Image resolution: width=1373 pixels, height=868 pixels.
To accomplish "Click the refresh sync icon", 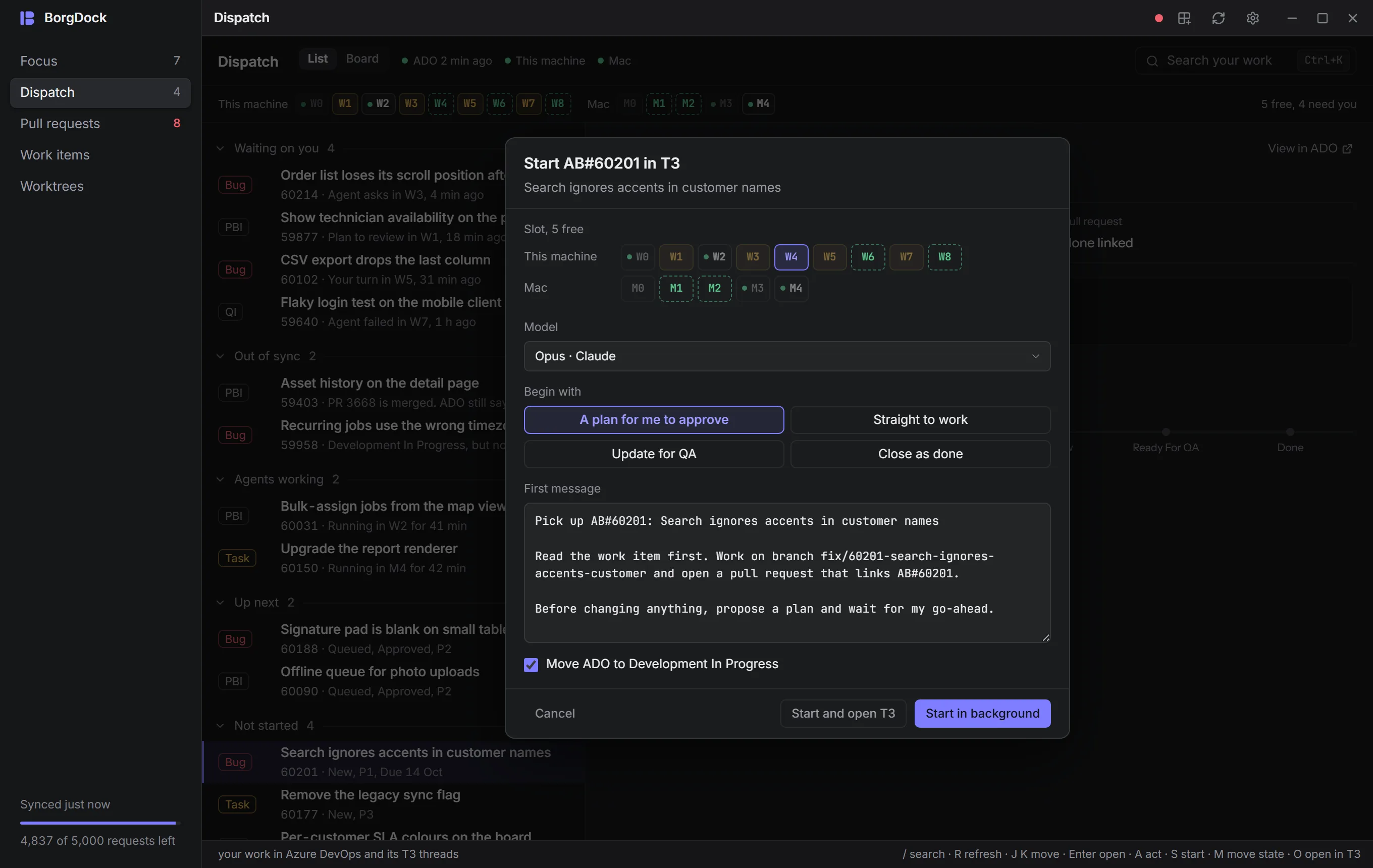I will click(x=1218, y=18).
